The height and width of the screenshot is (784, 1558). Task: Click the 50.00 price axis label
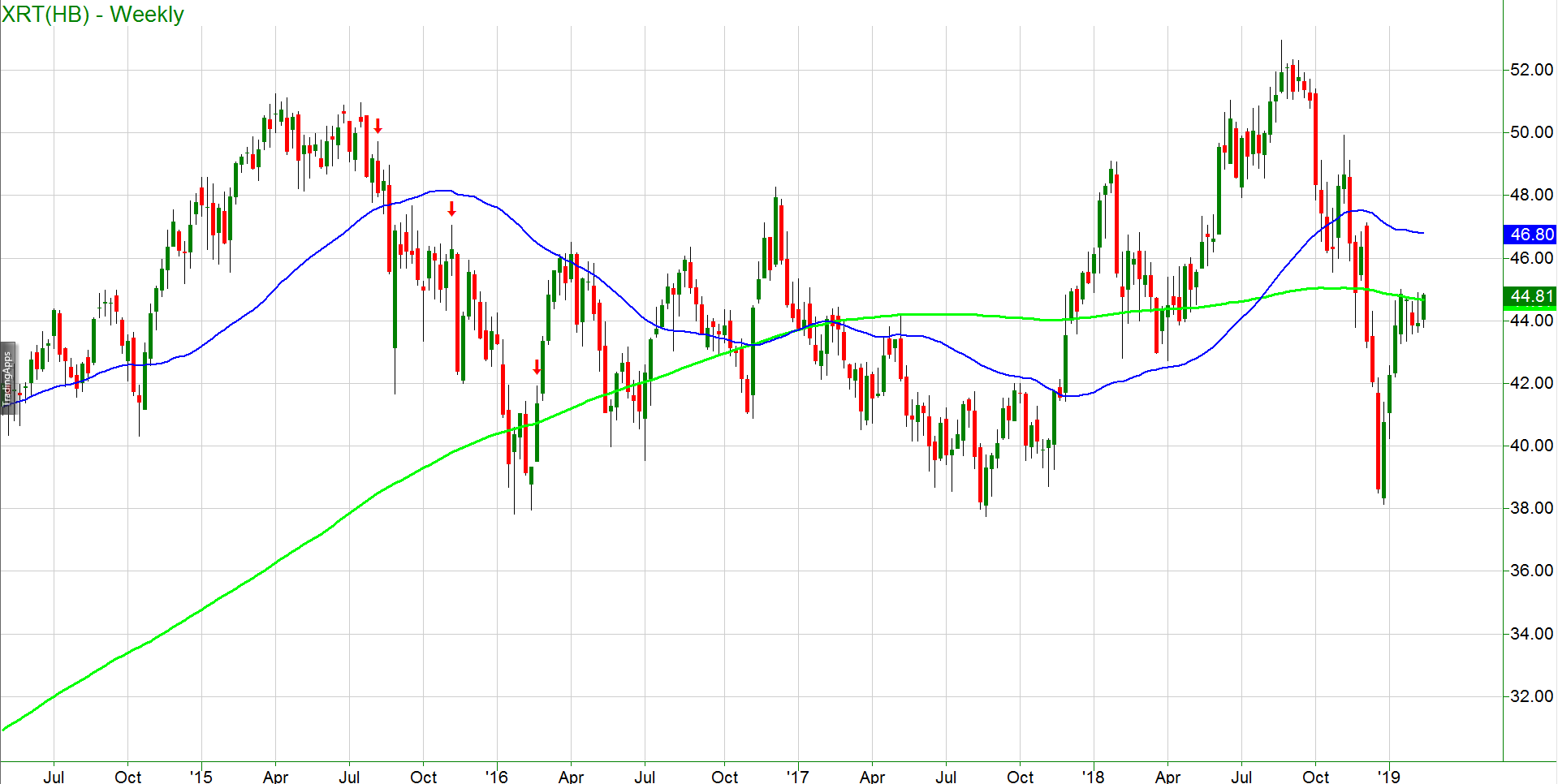[1530, 132]
